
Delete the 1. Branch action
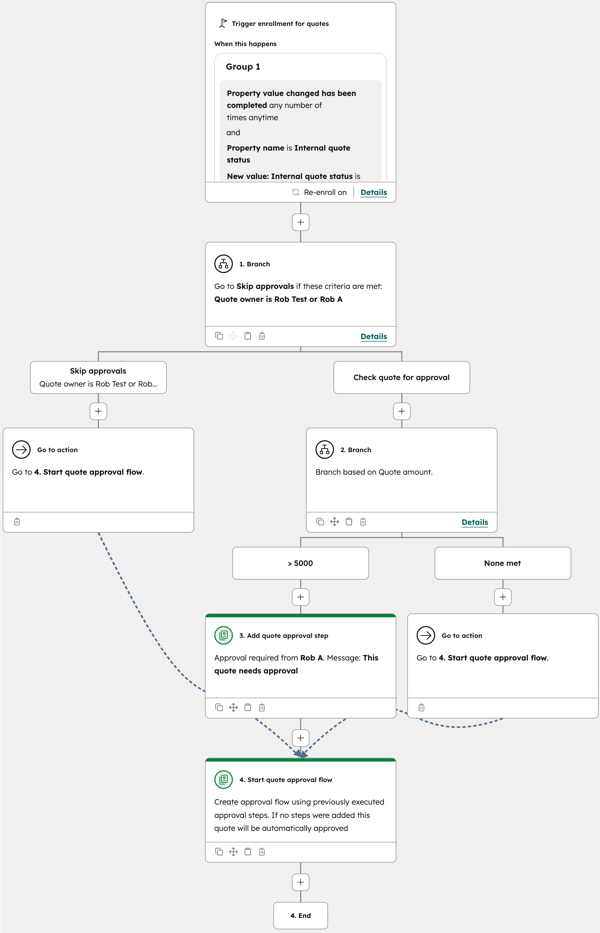(262, 336)
